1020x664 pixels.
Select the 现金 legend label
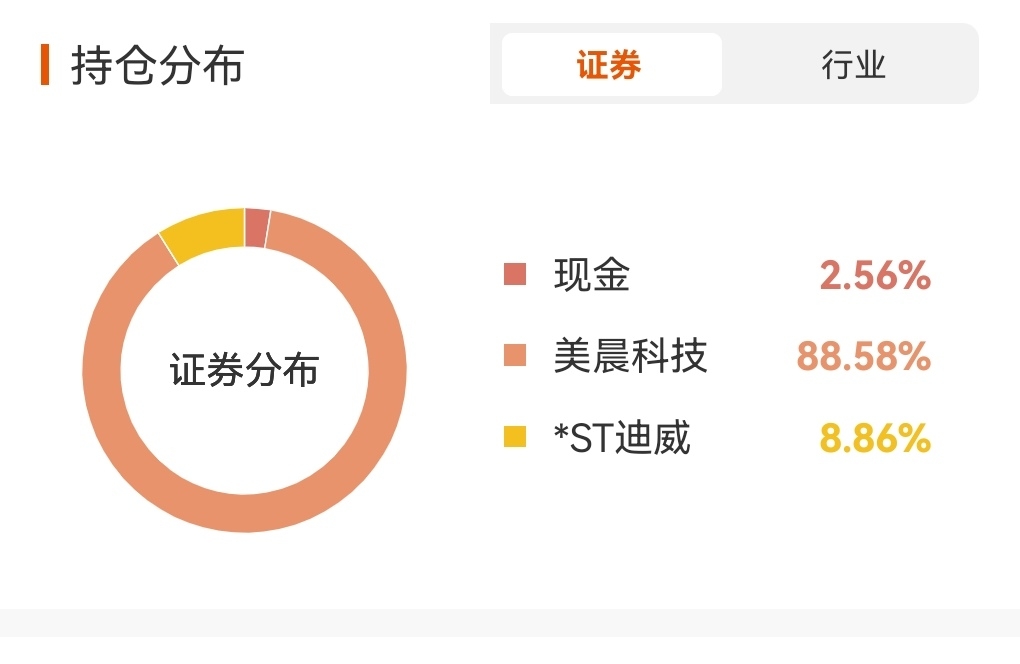591,274
